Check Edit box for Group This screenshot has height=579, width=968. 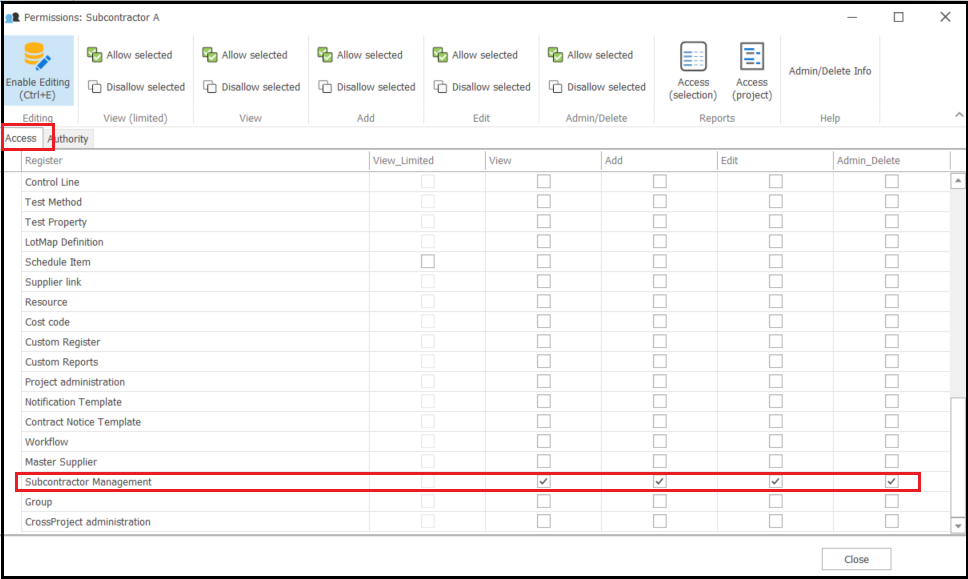tap(776, 502)
